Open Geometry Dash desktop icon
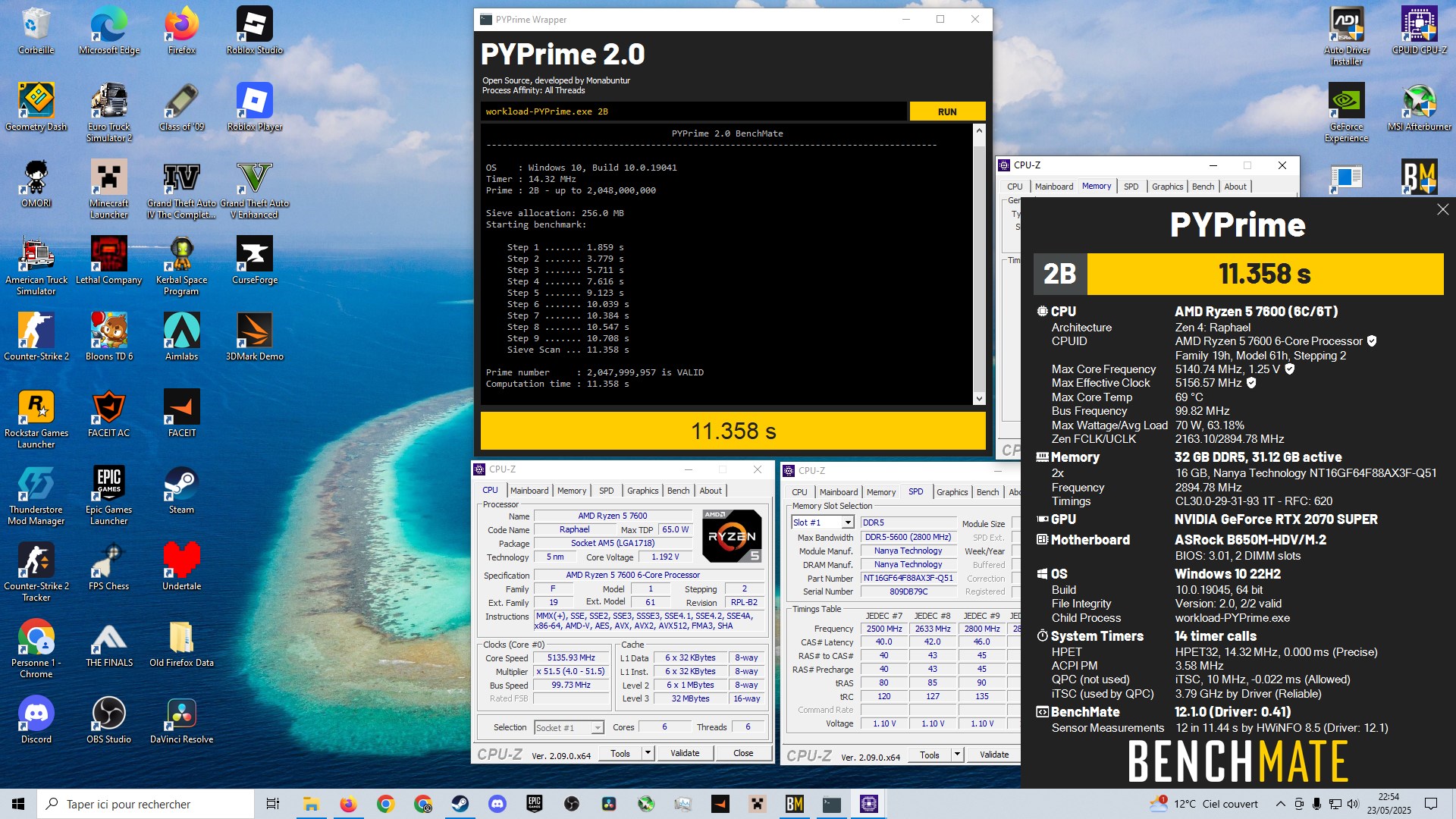The image size is (1456, 819). tap(36, 108)
